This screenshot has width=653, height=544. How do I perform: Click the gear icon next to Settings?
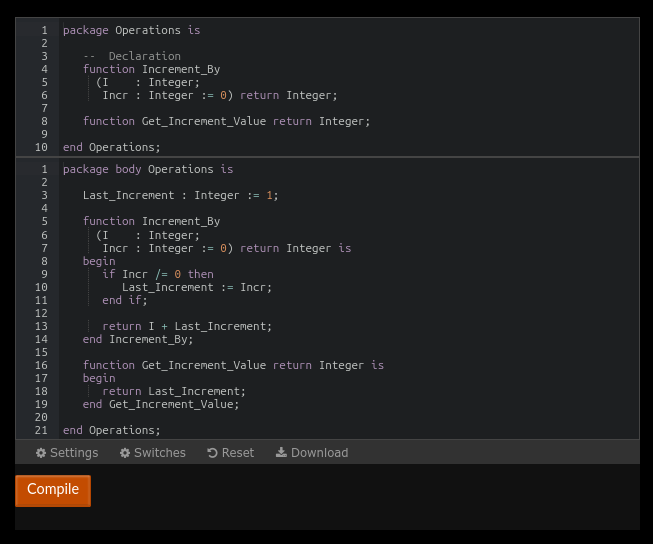(x=41, y=453)
